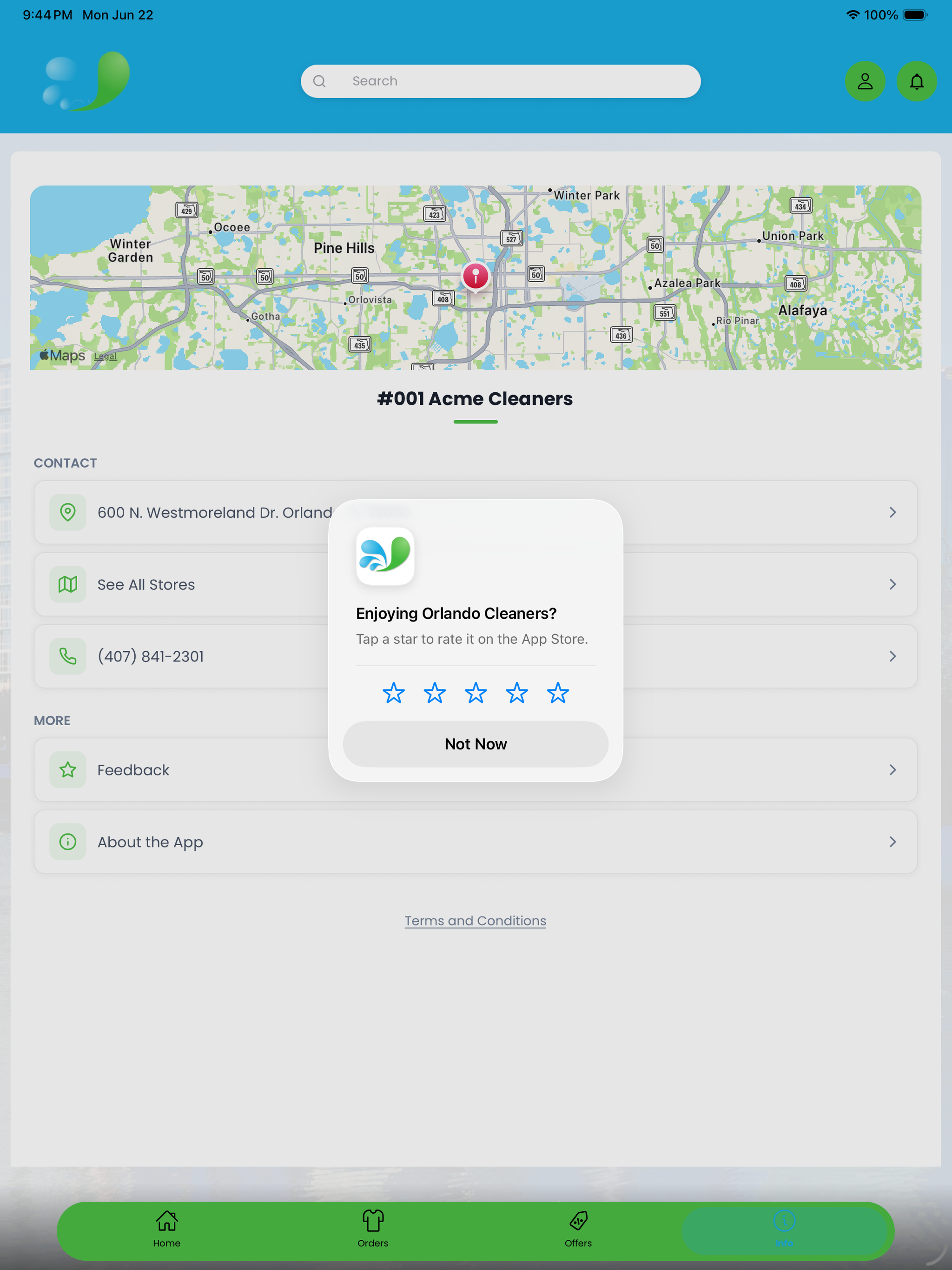Click the Search input field
This screenshot has height=1270, width=952.
[x=501, y=81]
